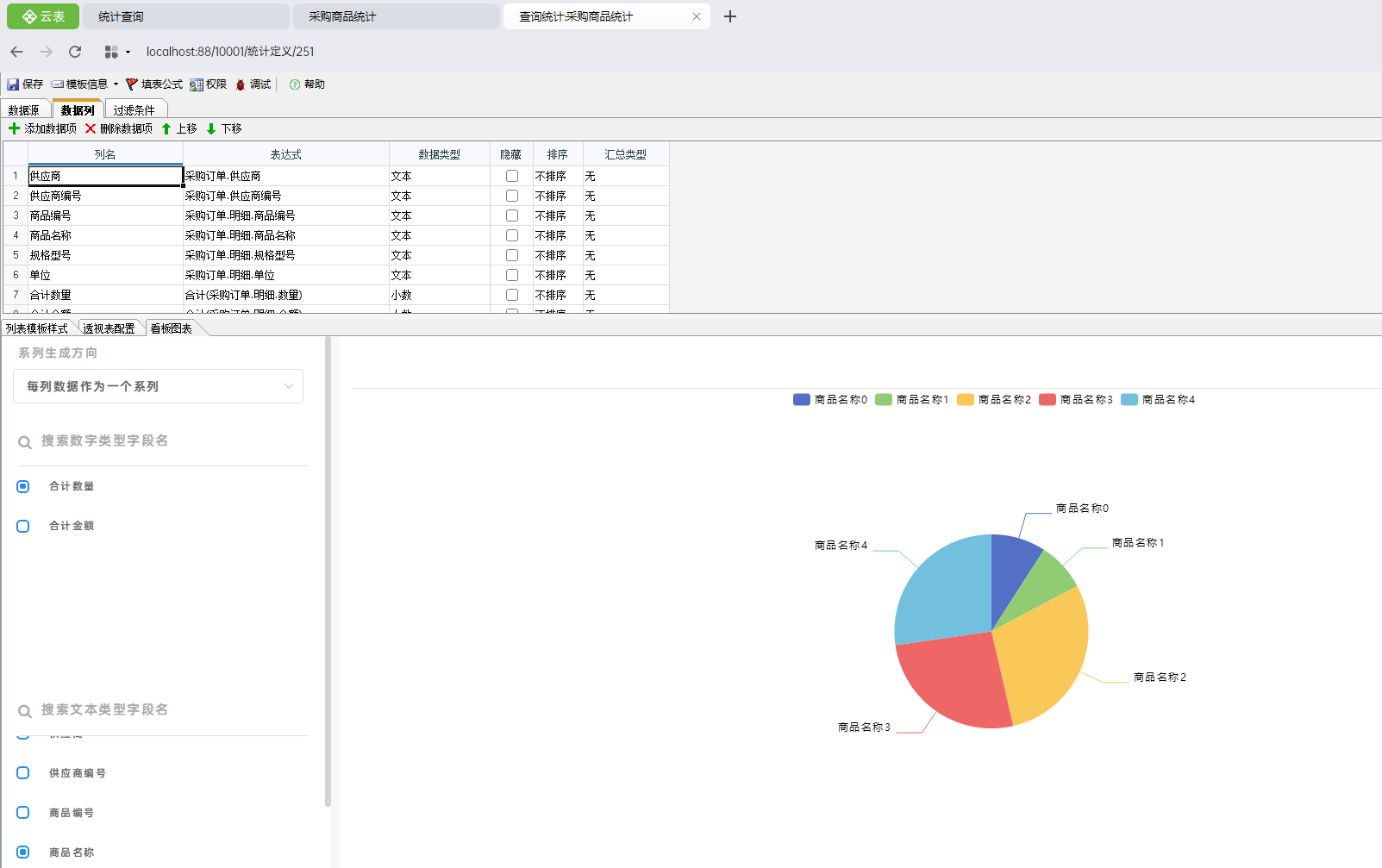Screen dimensions: 1382x868
Task: Delete data item using 删除数据项
Action: click(x=119, y=128)
